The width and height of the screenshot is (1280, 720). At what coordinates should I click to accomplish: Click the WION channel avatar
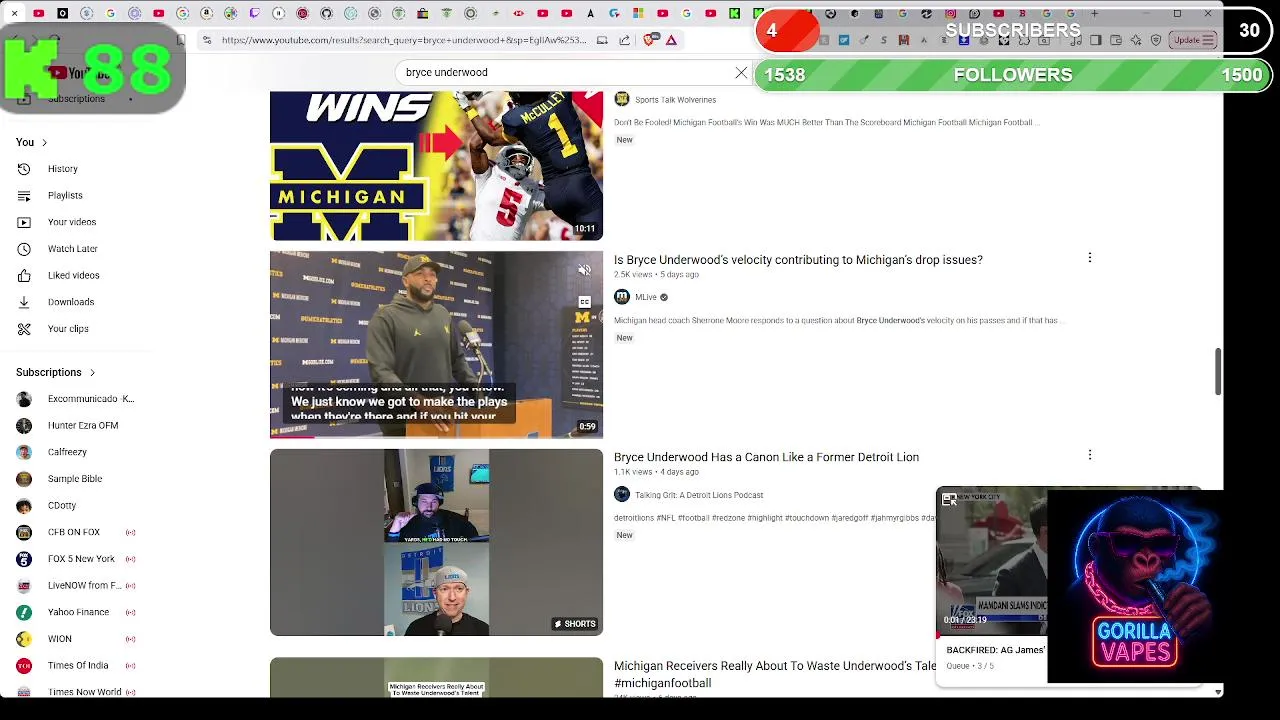(x=24, y=639)
